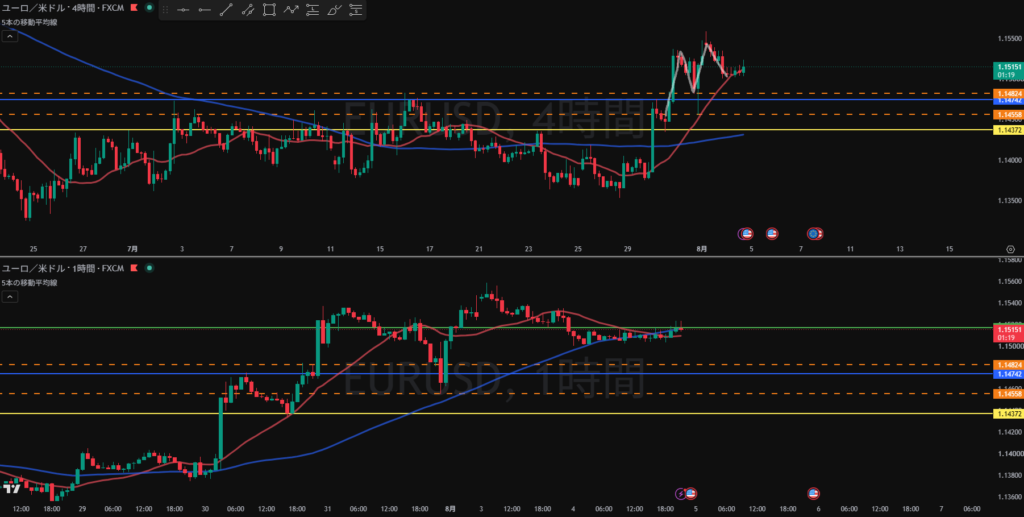Click the EU flag economic event marker
Viewport: 1024px width, 517px height.
814,233
